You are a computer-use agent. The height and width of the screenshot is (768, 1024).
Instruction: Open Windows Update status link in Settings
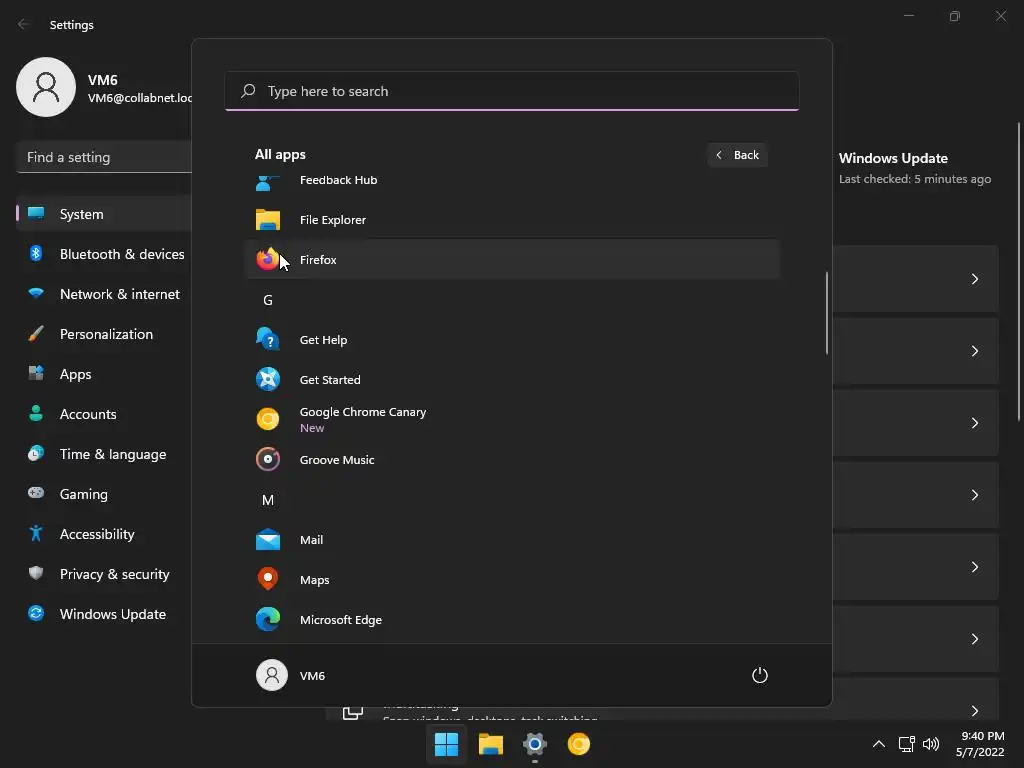[893, 158]
